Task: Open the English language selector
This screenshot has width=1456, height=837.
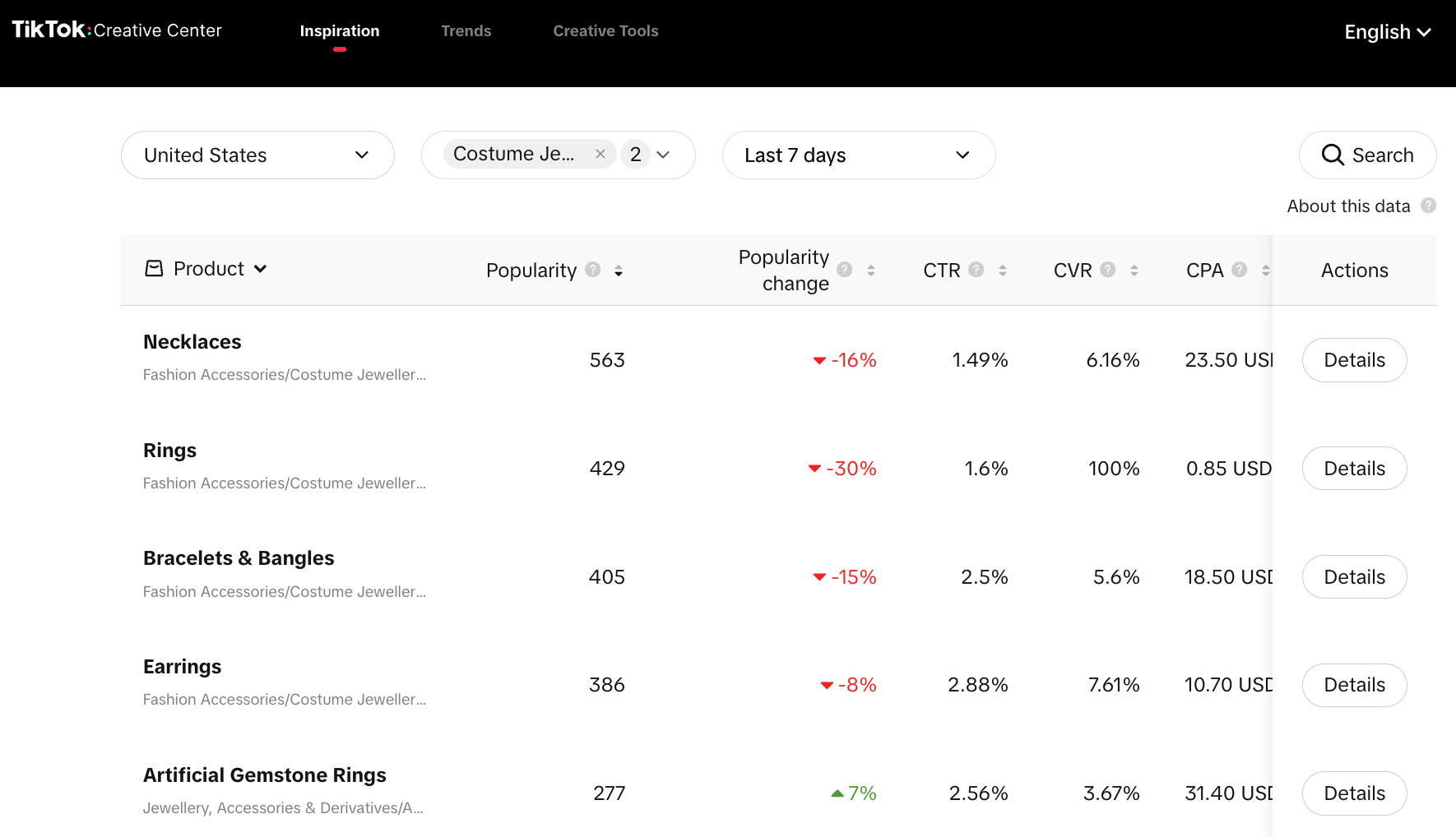Action: [1387, 32]
